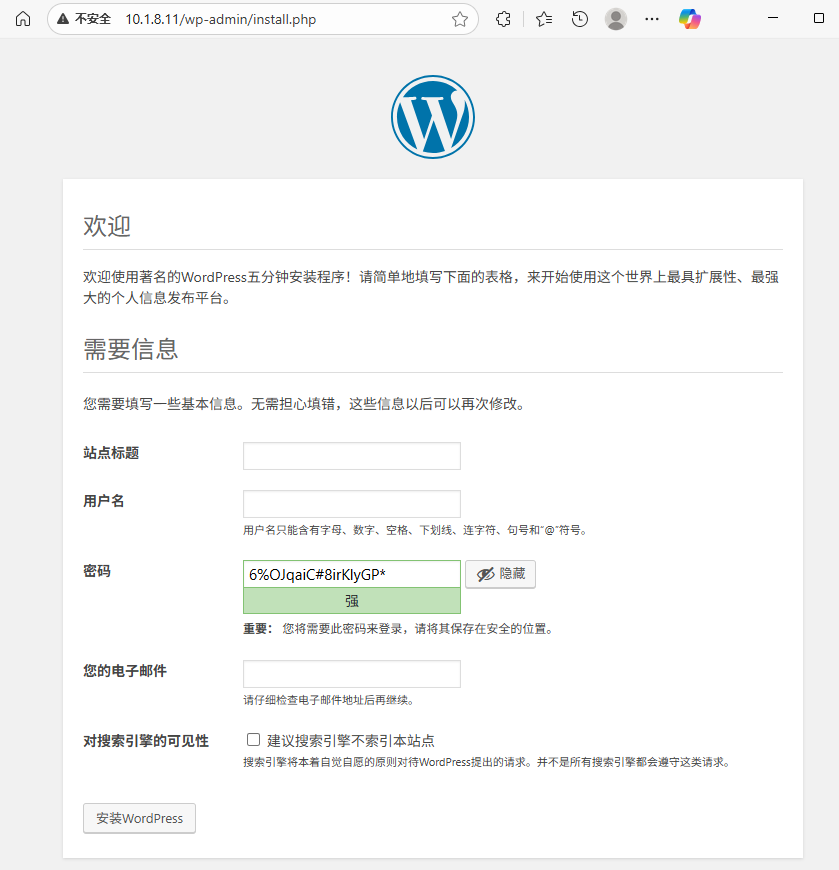Launch the Copilot sidebar icon
839x870 pixels.
point(690,19)
